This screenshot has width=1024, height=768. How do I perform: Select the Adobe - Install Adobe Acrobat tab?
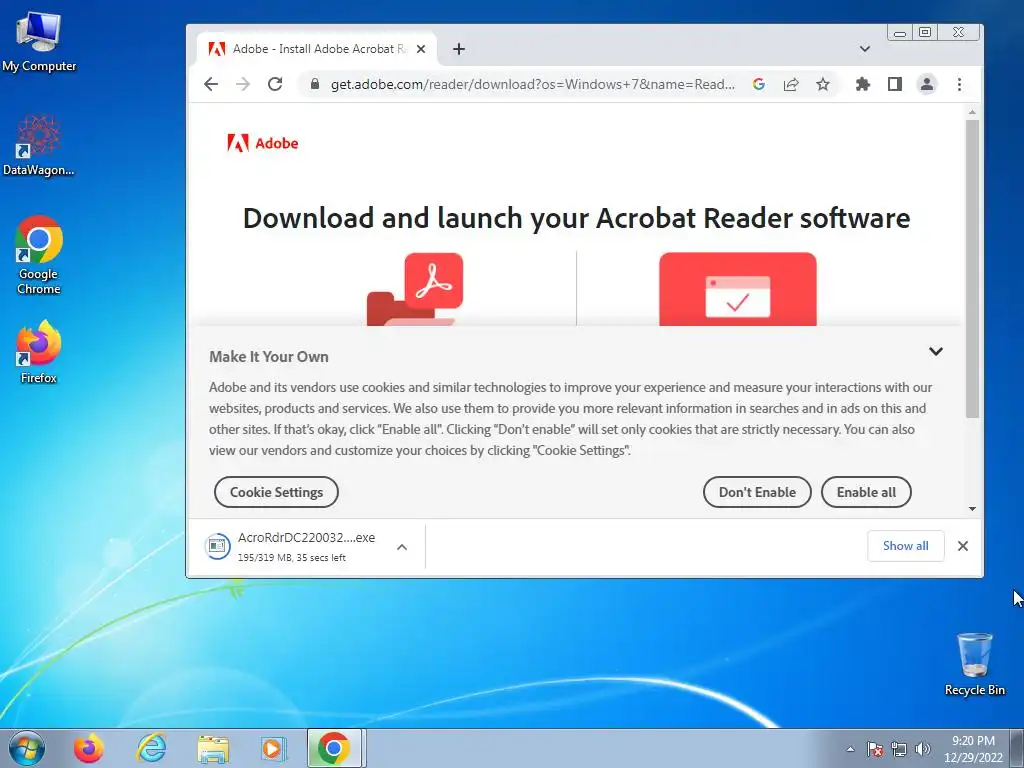[316, 49]
